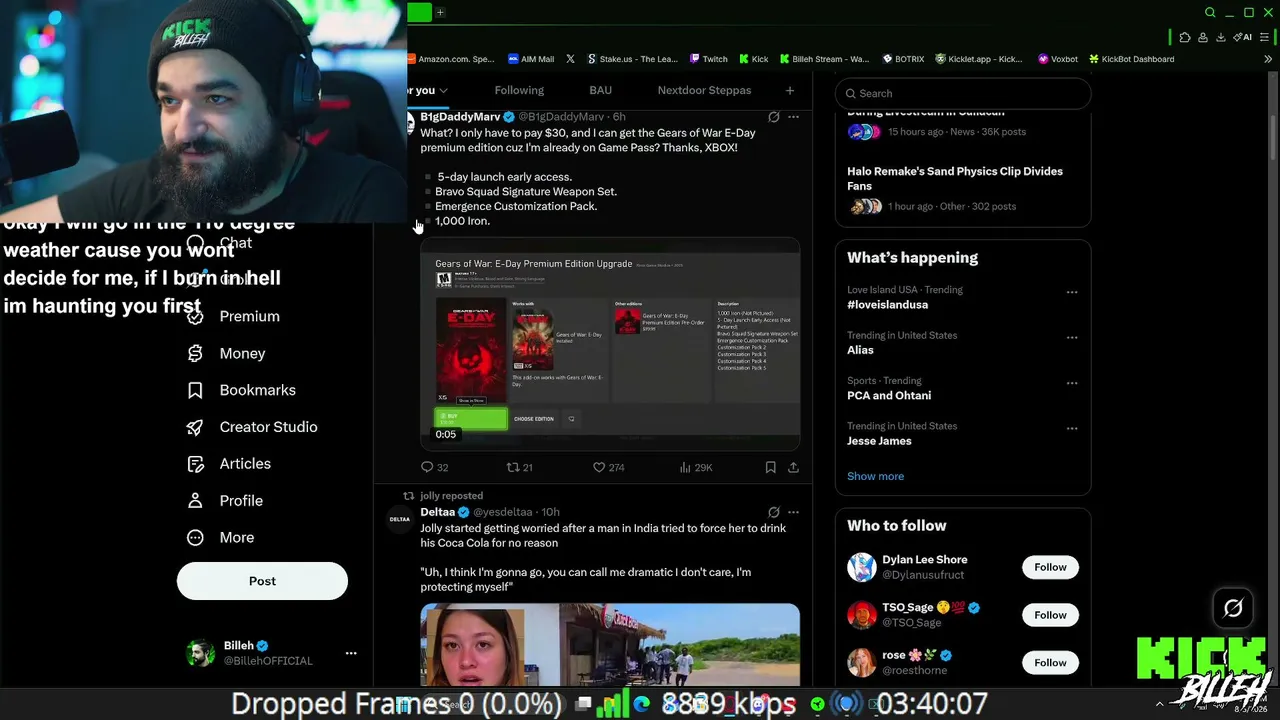Screen dimensions: 1280x720
Task: Show hidden bookmarks with overflow chevron
Action: [1268, 59]
